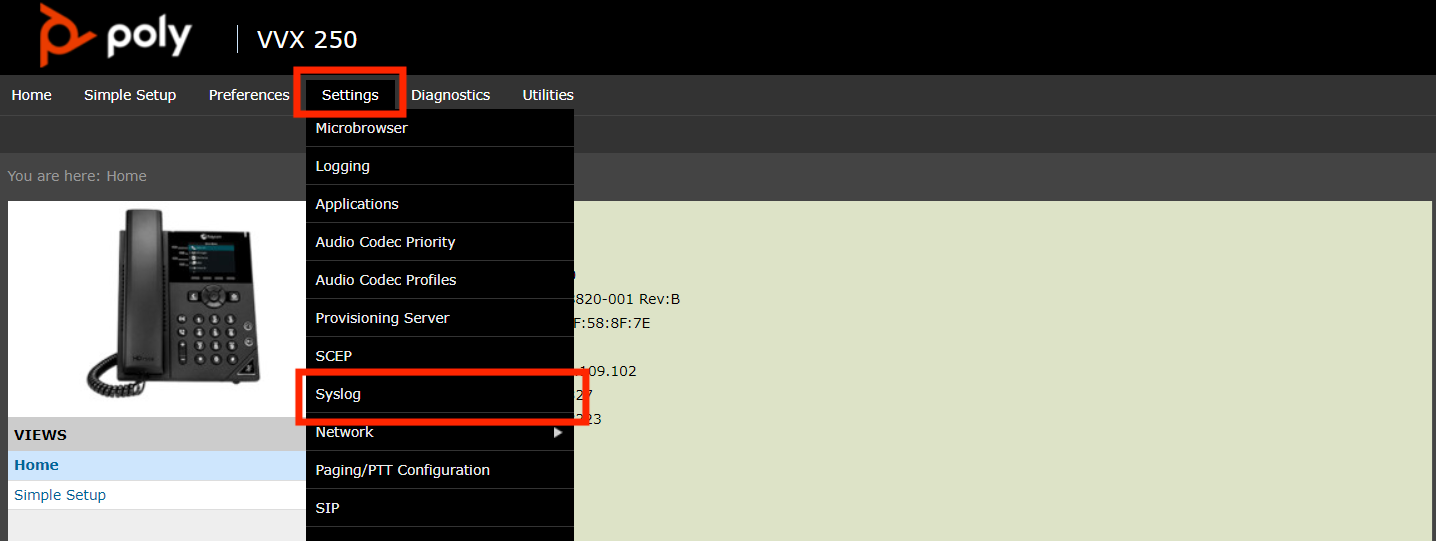Open Paging/PTT Configuration

click(440, 470)
